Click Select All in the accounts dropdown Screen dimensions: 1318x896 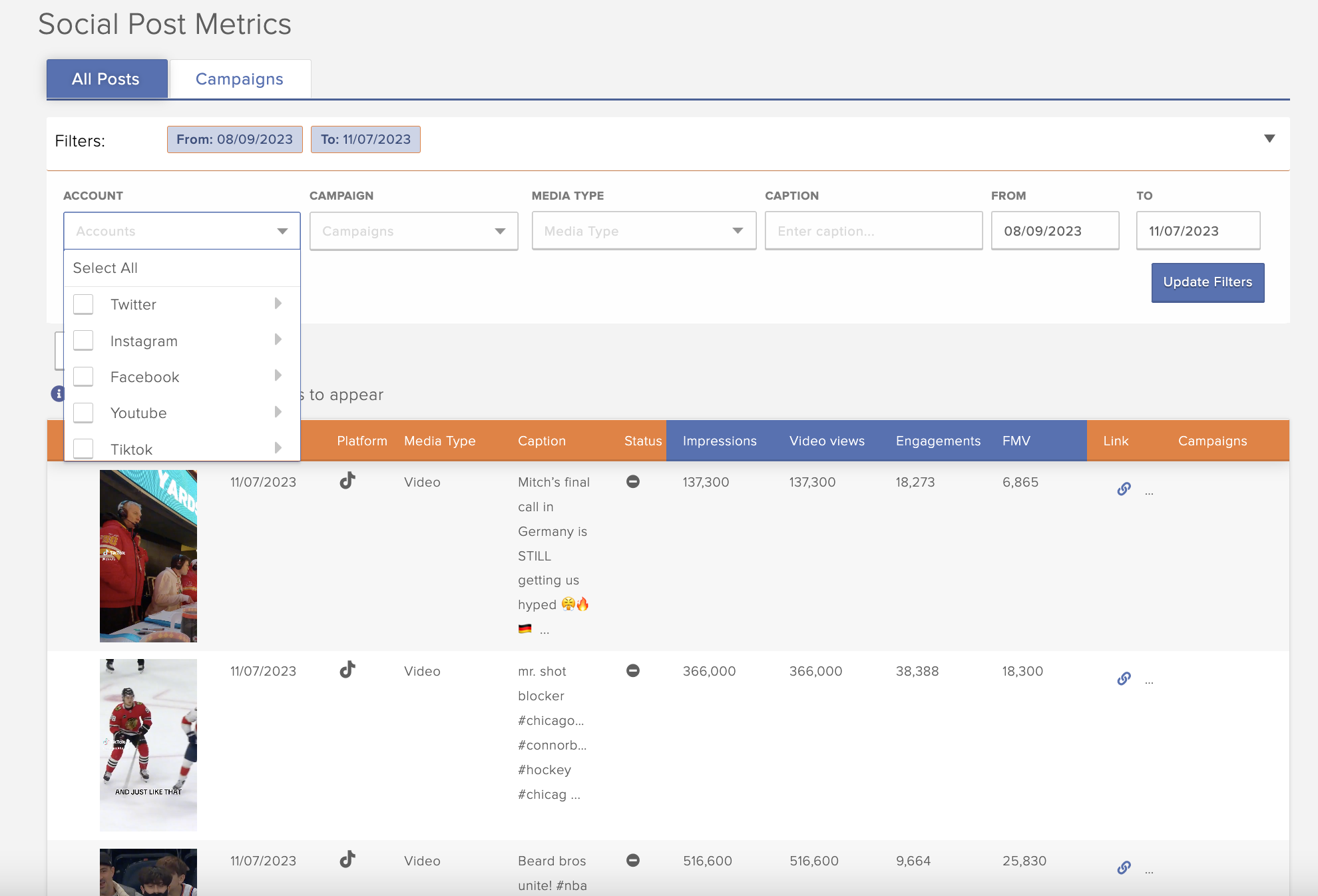coord(105,268)
